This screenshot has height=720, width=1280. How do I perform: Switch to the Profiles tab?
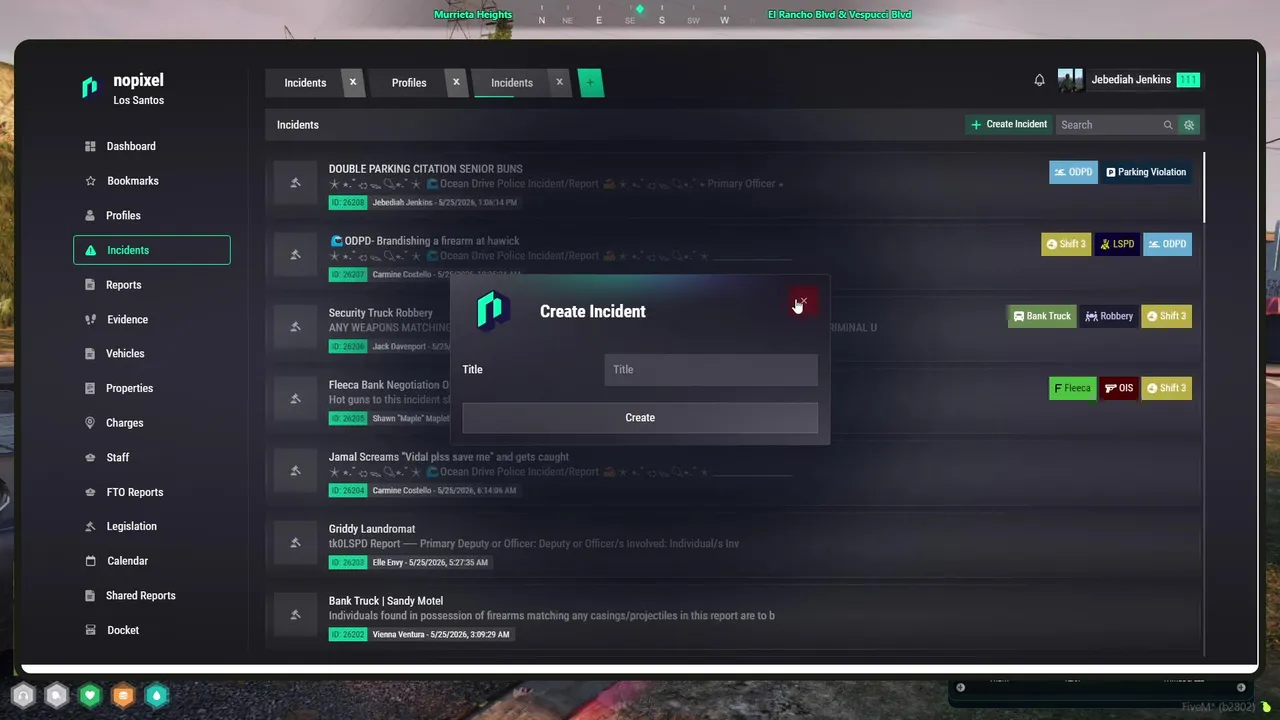pos(409,83)
